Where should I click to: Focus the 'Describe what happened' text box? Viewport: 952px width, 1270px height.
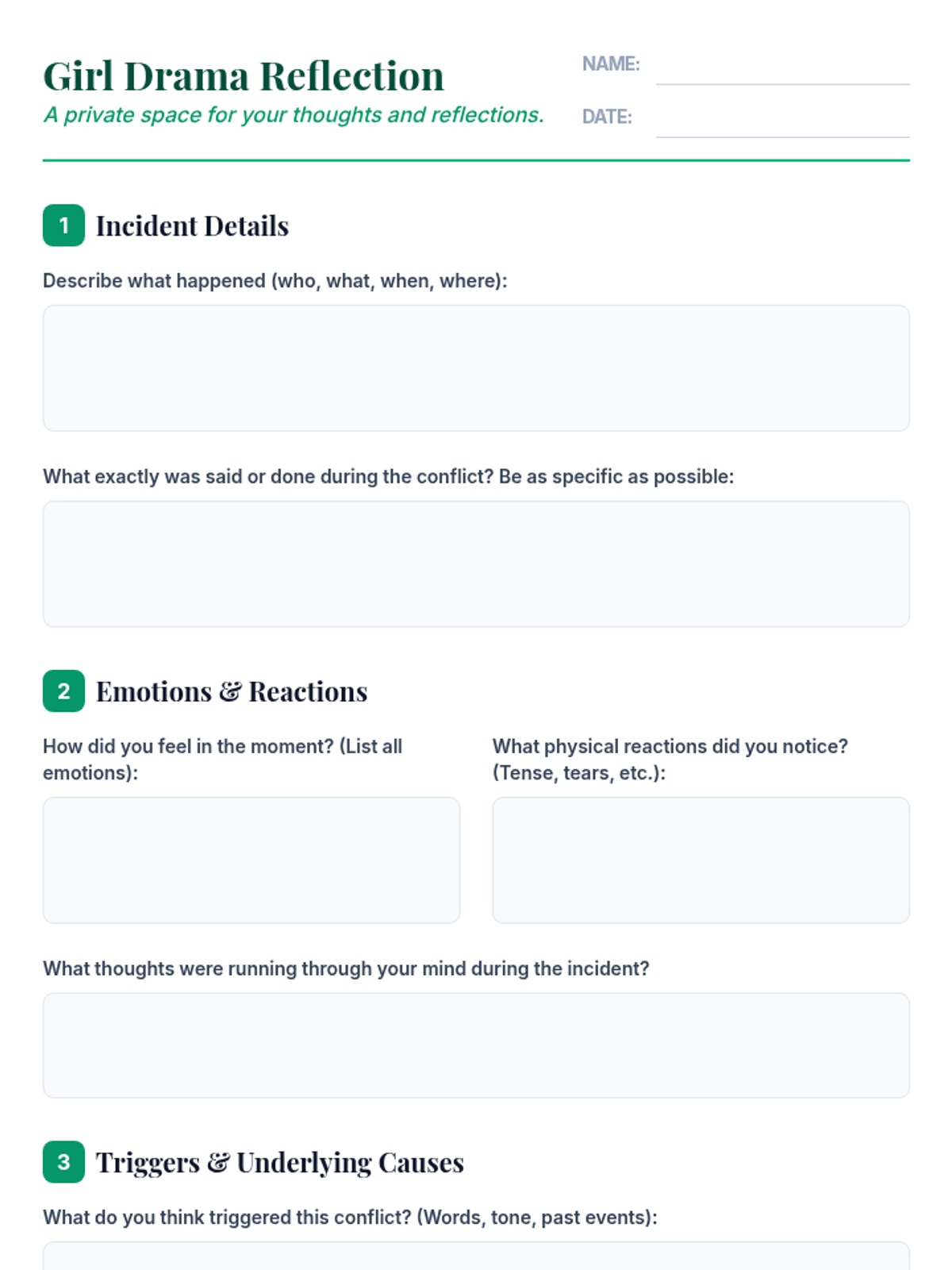click(x=476, y=368)
